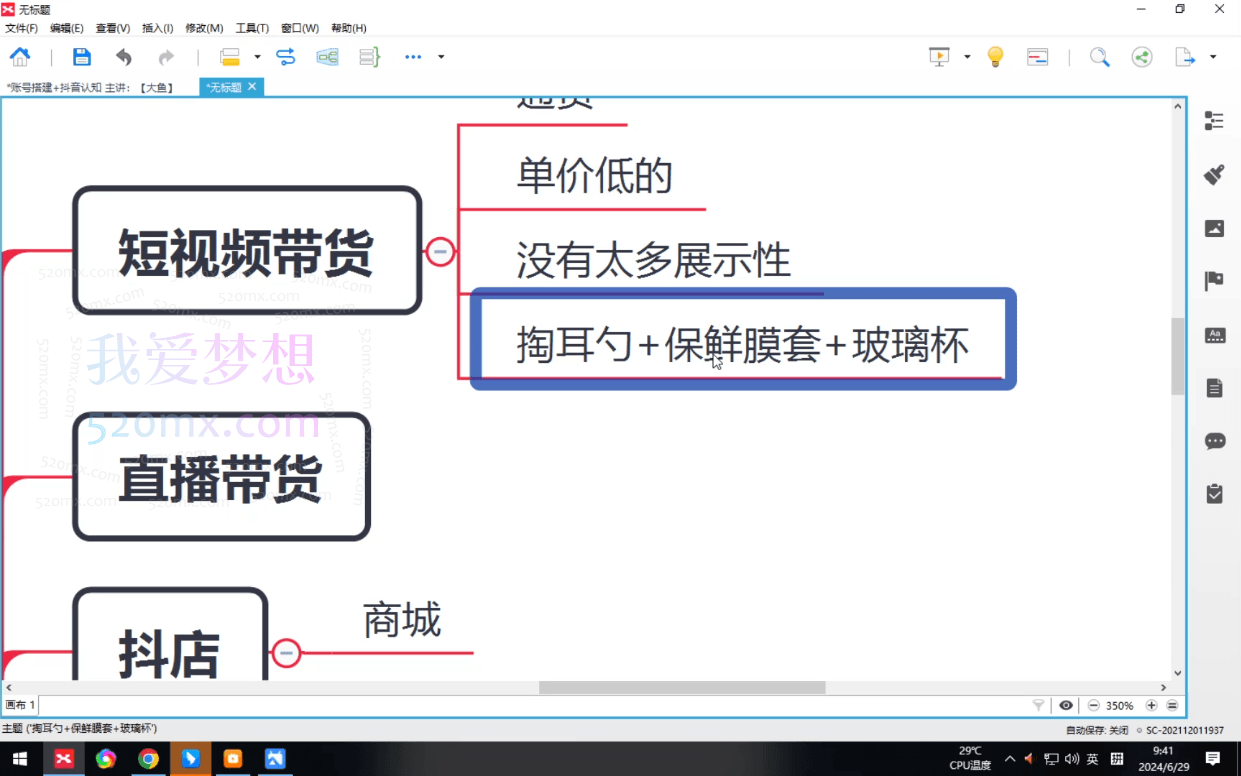Close the 无标题 tab
The image size is (1241, 776).
point(252,87)
